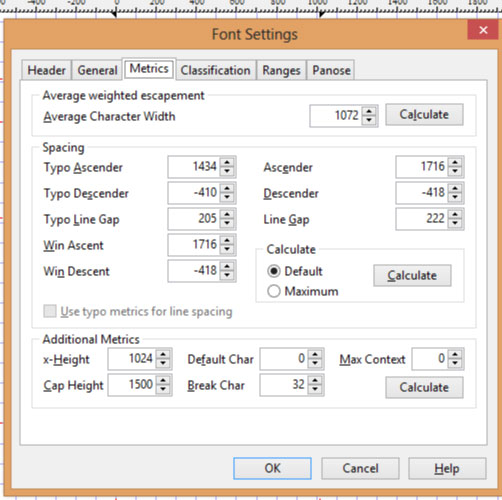The width and height of the screenshot is (502, 500).
Task: Calculate the Average Character Width
Action: coord(424,115)
